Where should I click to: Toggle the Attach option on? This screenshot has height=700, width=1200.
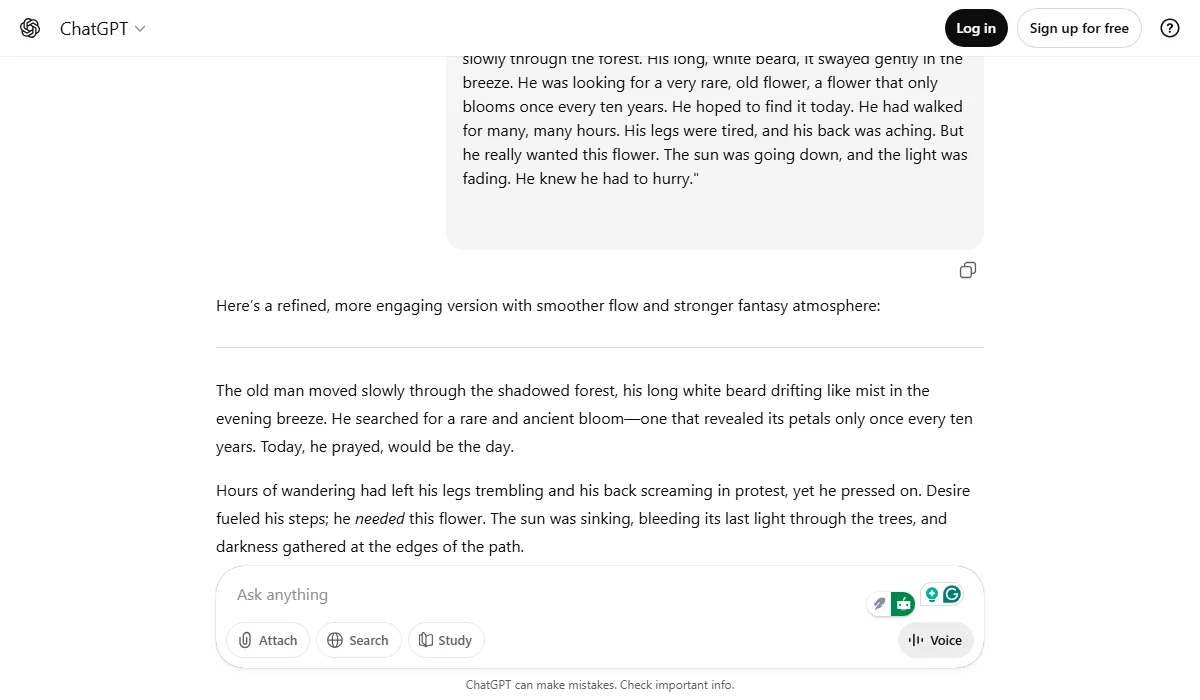267,640
